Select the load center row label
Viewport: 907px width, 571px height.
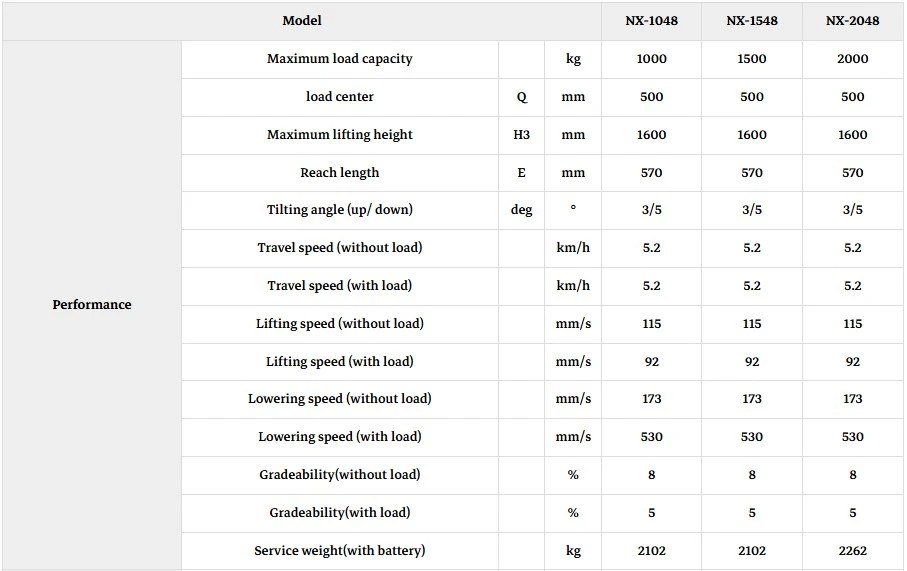click(x=340, y=97)
